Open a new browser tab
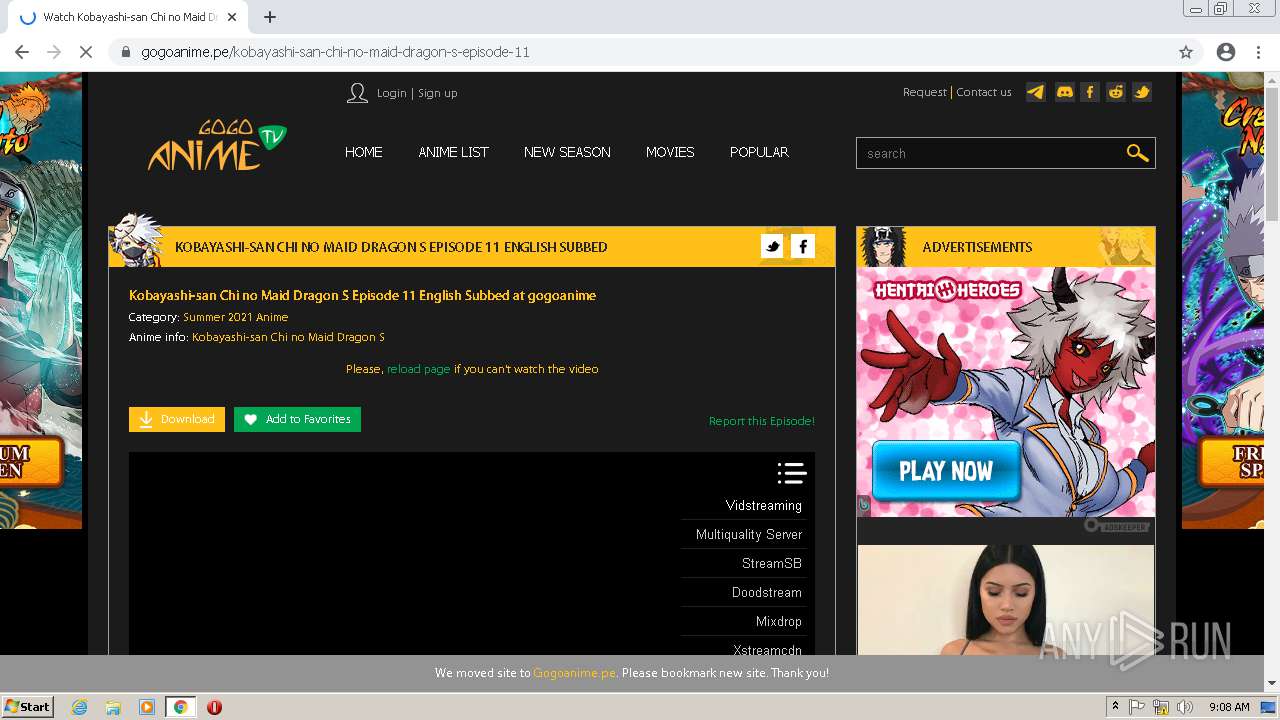This screenshot has width=1280, height=720. point(270,17)
